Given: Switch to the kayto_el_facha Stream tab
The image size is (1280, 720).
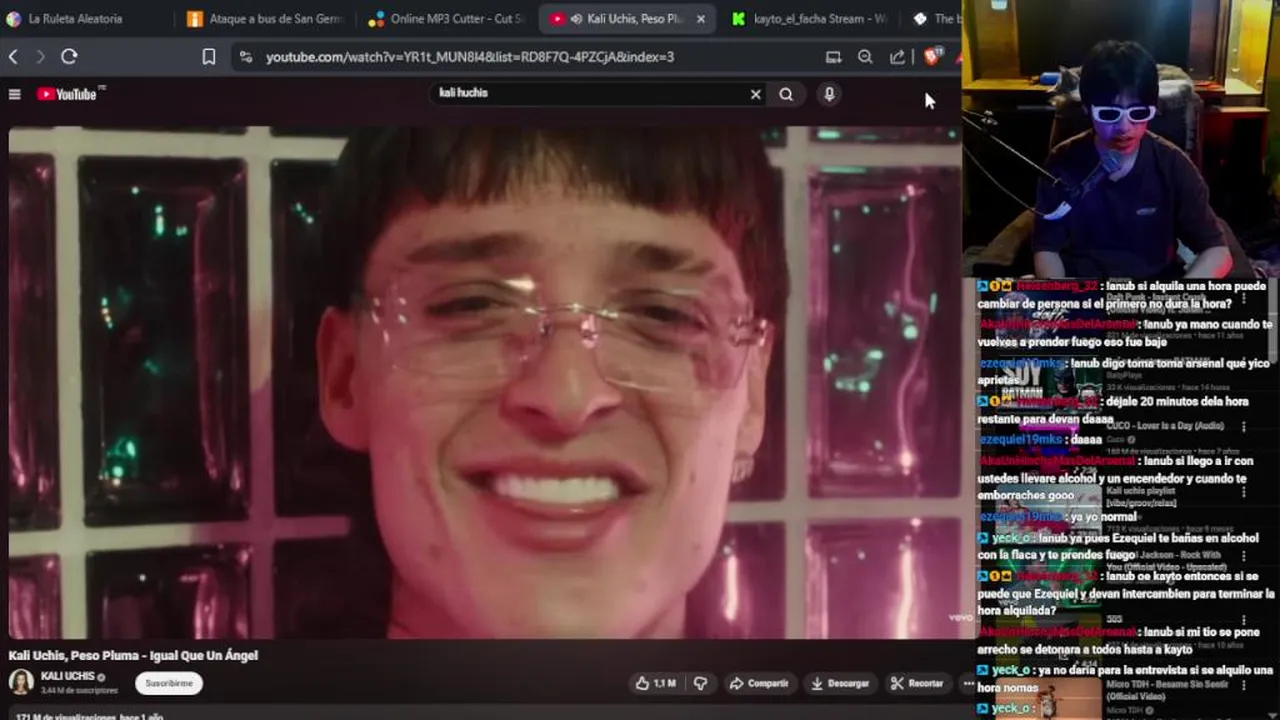Looking at the screenshot, I should pos(809,19).
